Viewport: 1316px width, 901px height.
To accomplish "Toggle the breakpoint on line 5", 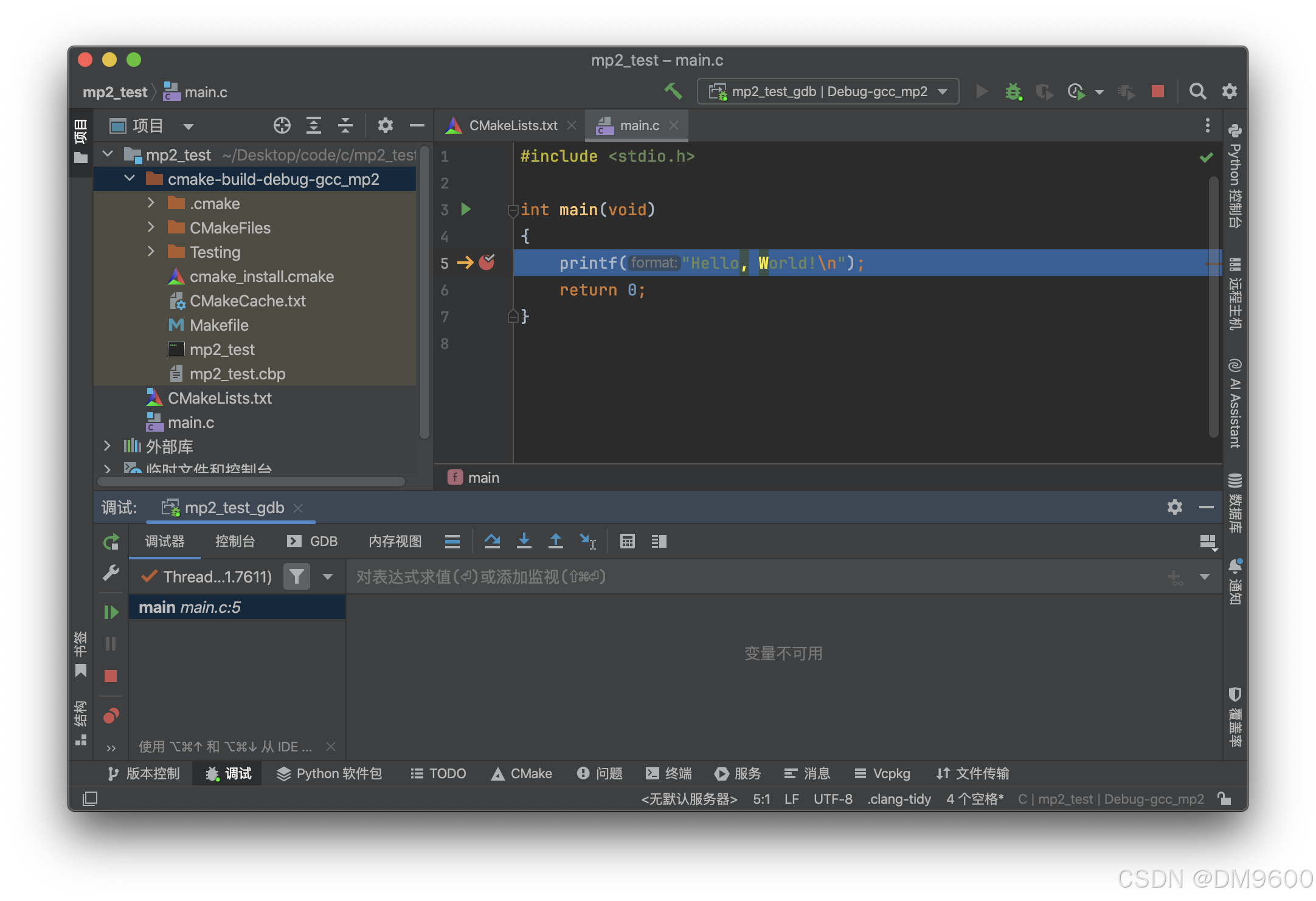I will 487,263.
